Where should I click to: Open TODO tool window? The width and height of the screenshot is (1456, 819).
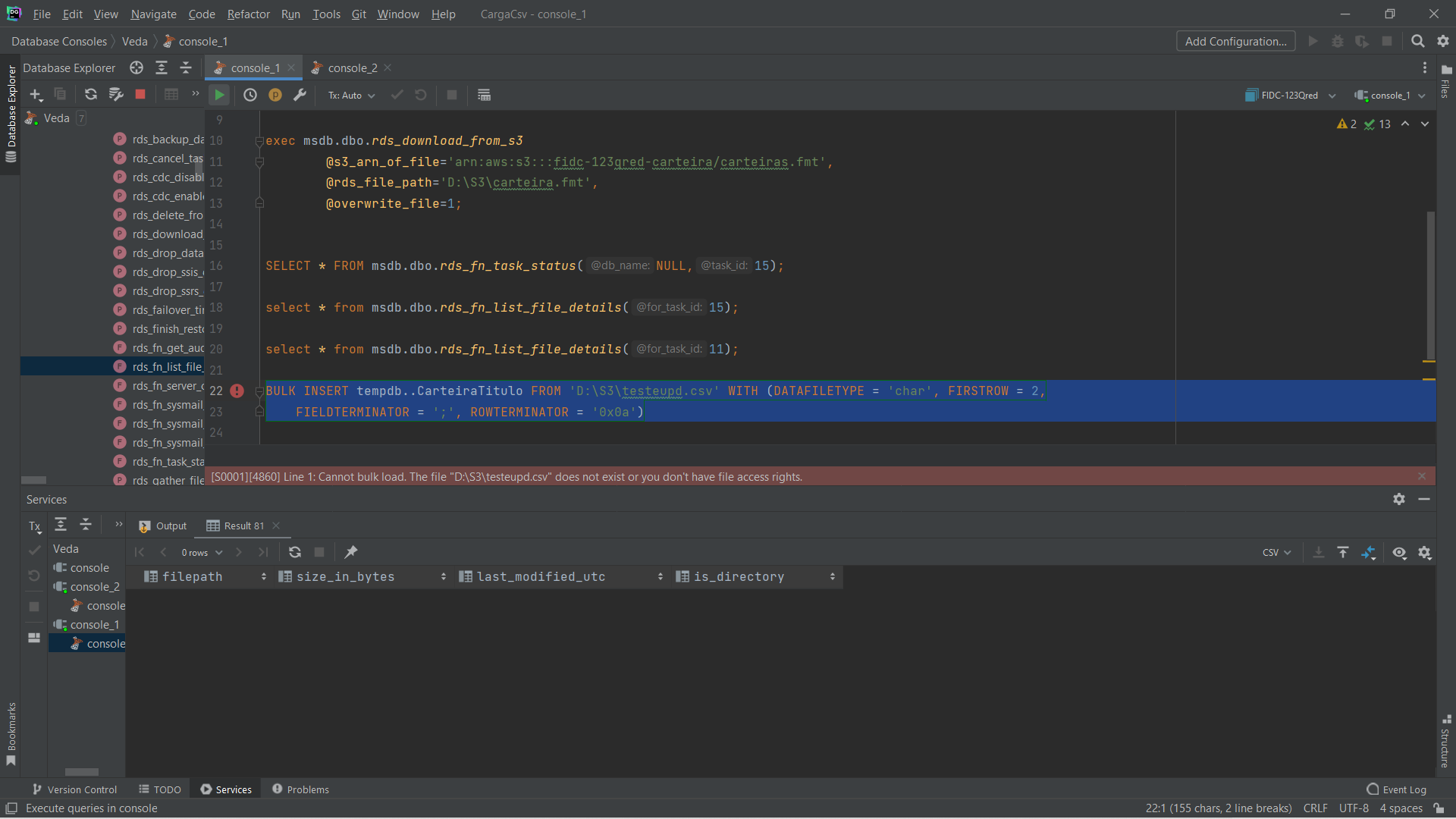click(160, 789)
